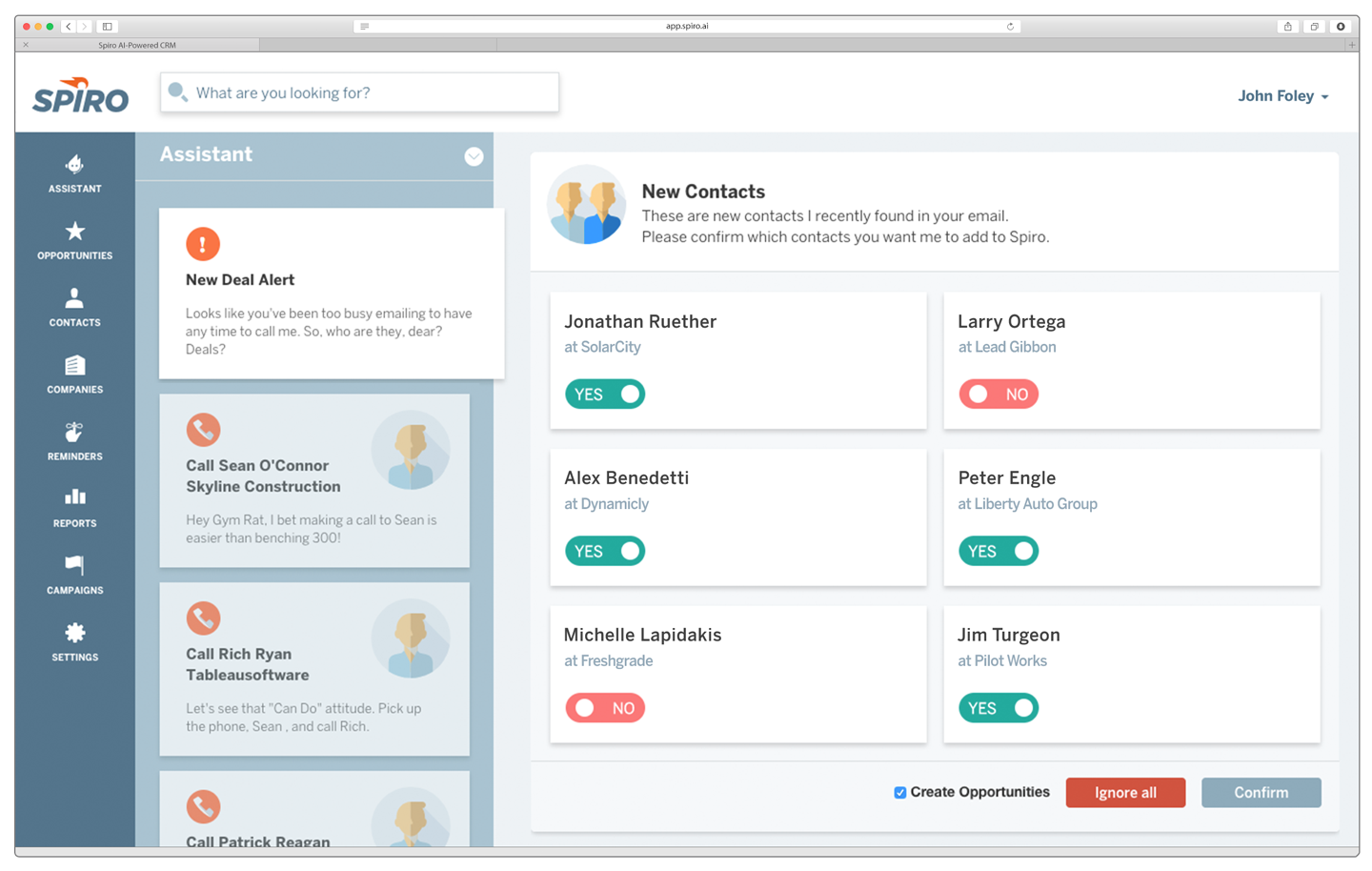Click the Michelle Lapidakis contact name
Screen dimensions: 1372x871
[x=642, y=635]
